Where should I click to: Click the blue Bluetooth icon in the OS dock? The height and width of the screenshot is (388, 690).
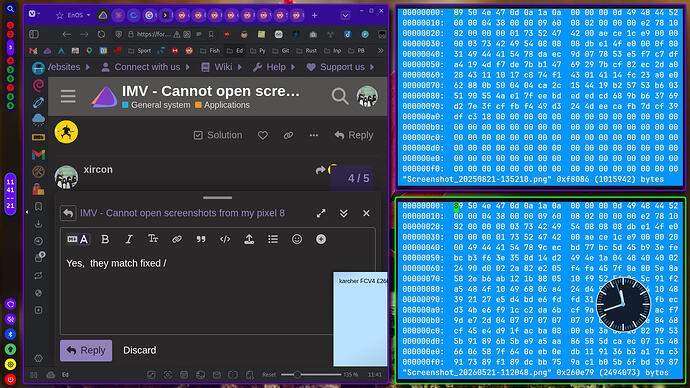(x=11, y=334)
